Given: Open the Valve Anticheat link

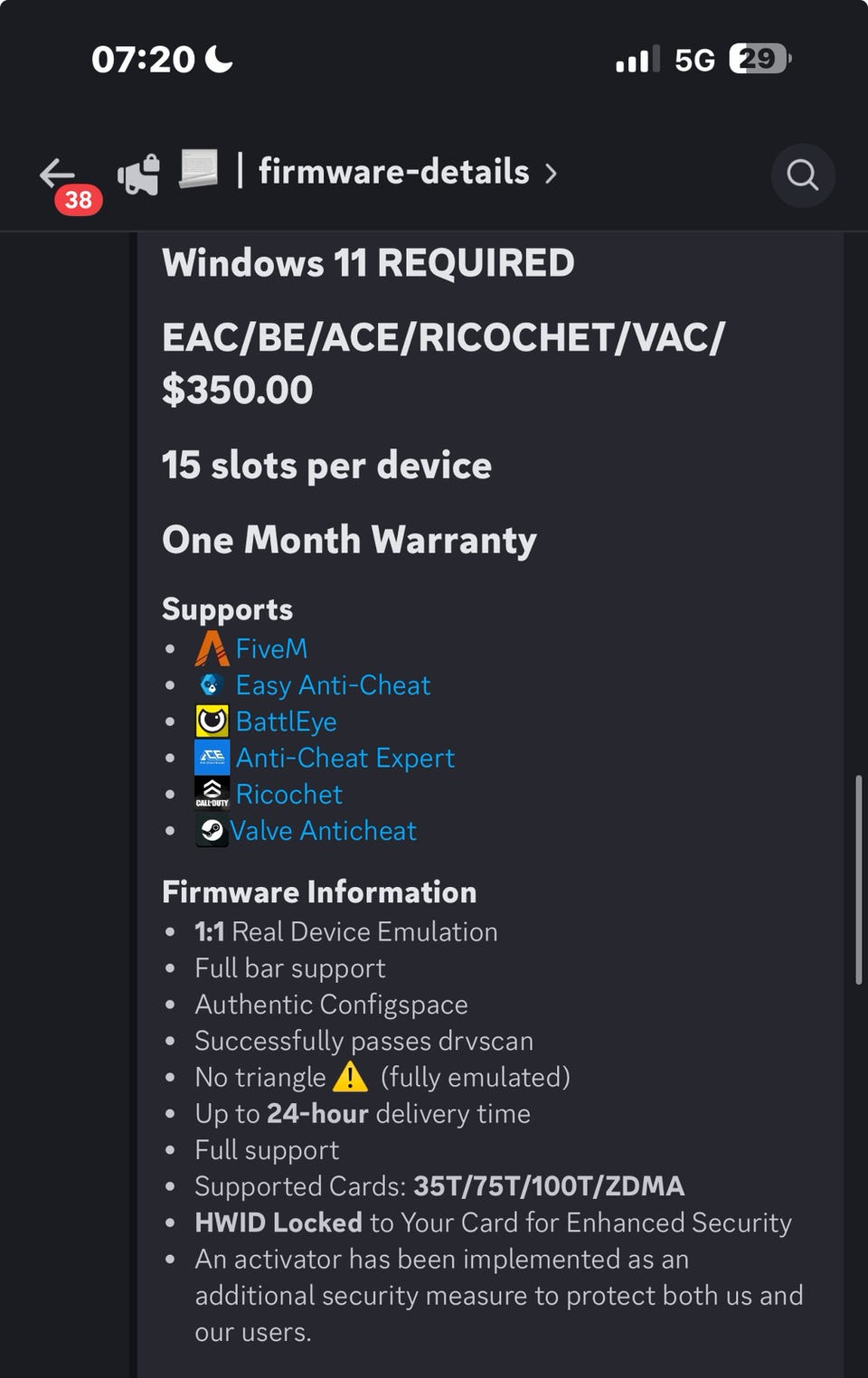Looking at the screenshot, I should coord(323,830).
